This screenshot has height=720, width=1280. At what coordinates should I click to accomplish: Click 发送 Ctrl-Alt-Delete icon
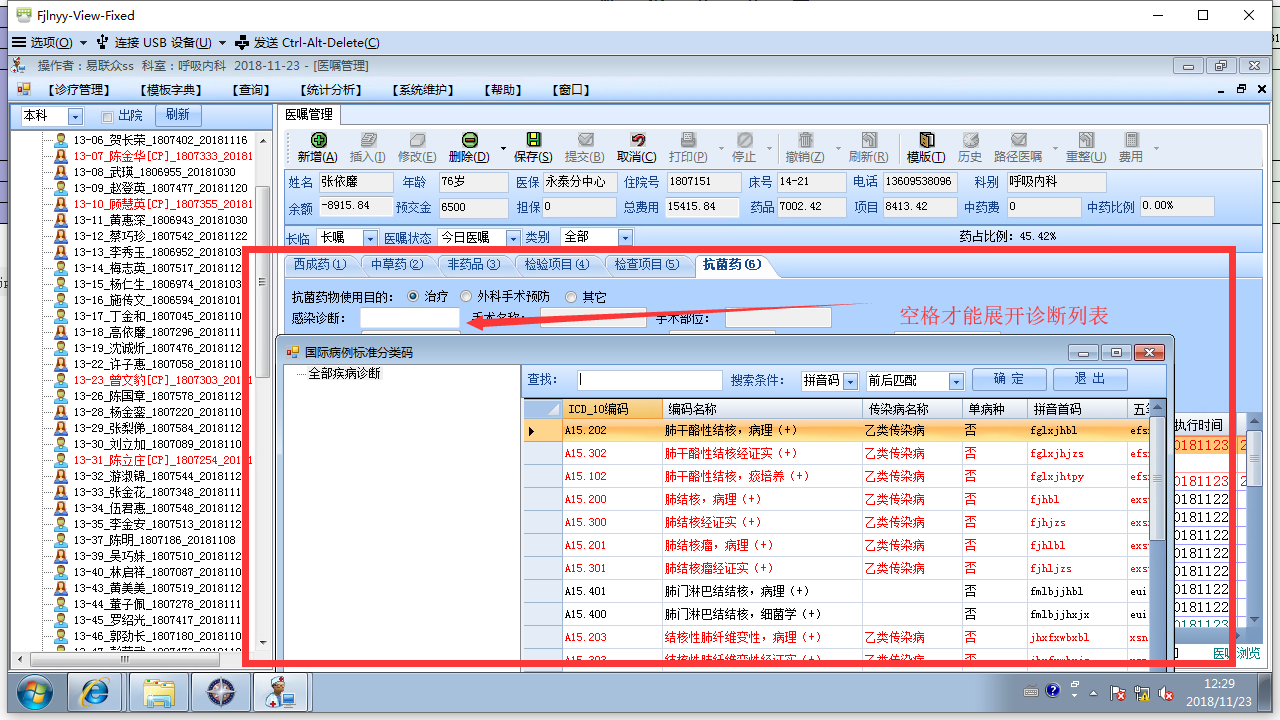(241, 42)
